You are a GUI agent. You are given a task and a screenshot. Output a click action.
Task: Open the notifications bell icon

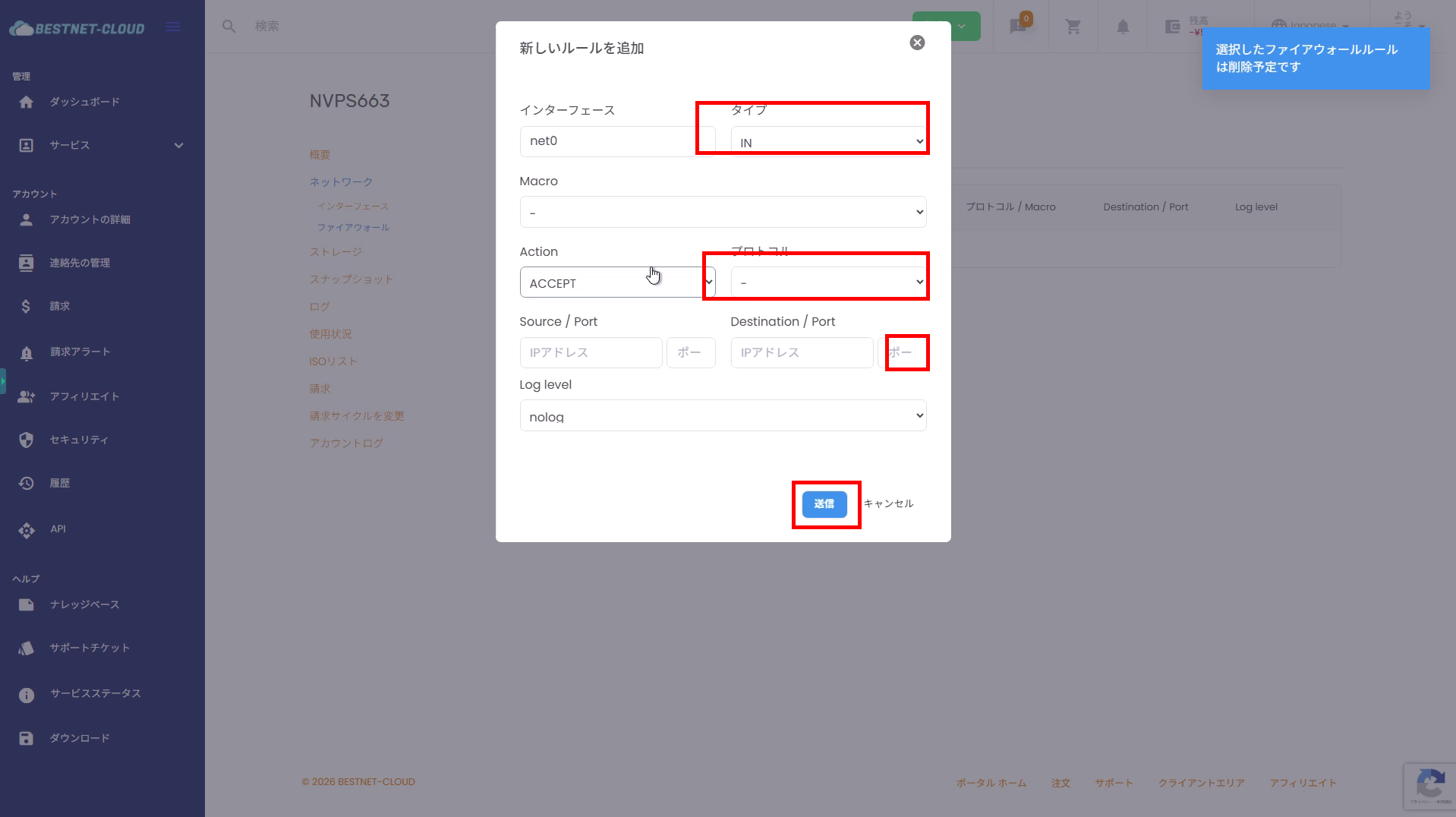coord(1123,27)
